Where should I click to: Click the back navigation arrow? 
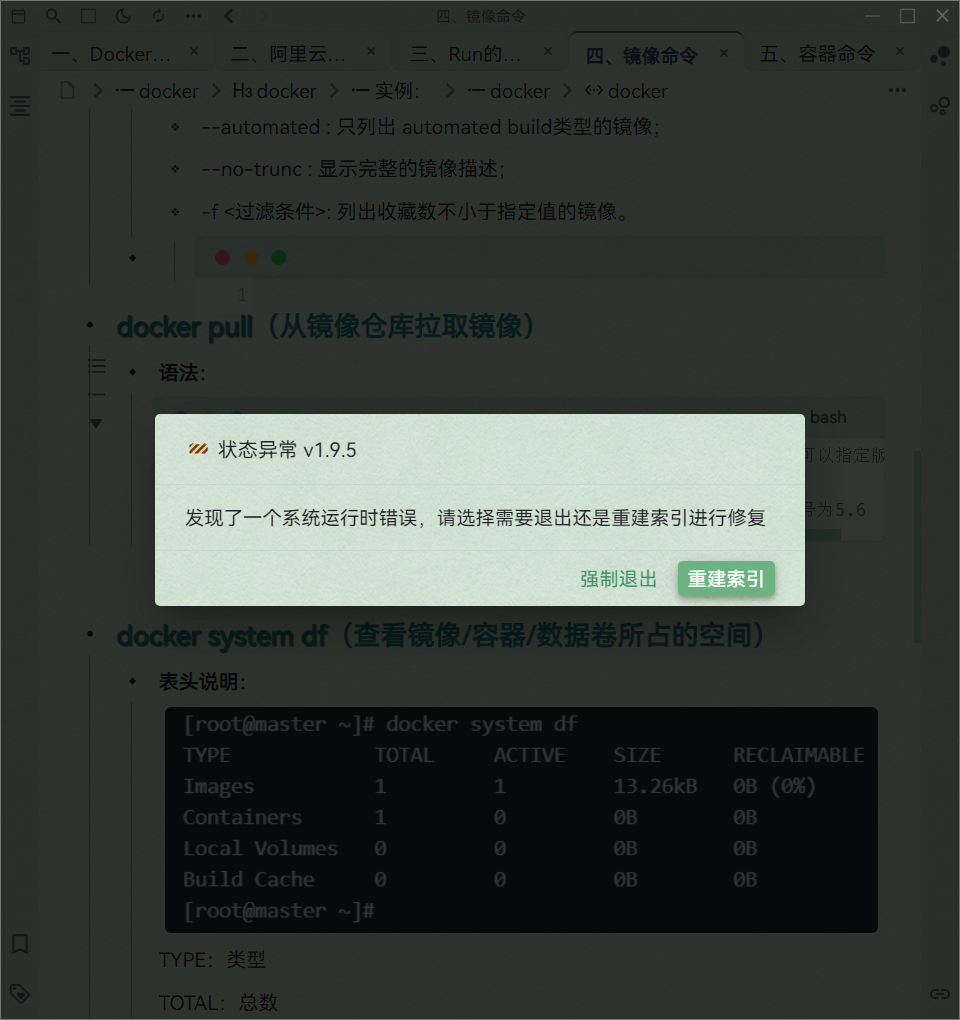tap(226, 16)
